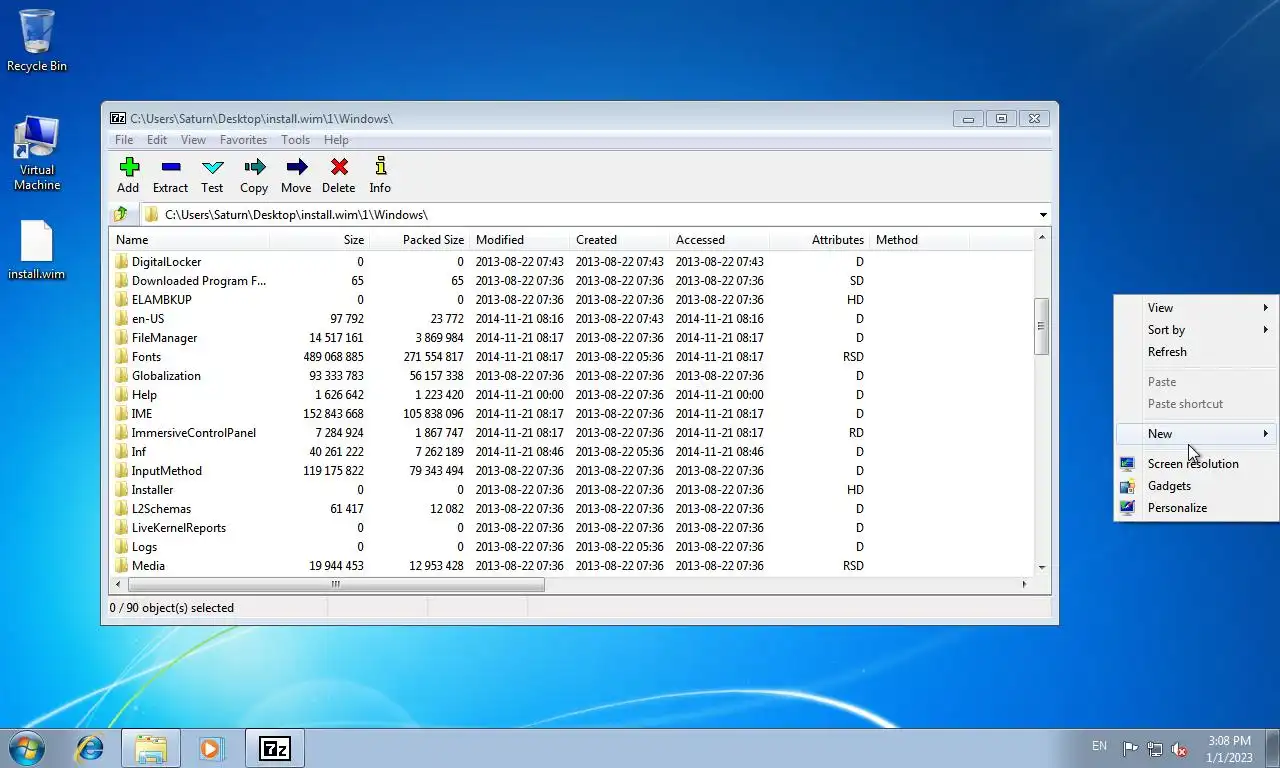Select the L2Schemas folder name
The width and height of the screenshot is (1280, 768).
[x=161, y=509]
